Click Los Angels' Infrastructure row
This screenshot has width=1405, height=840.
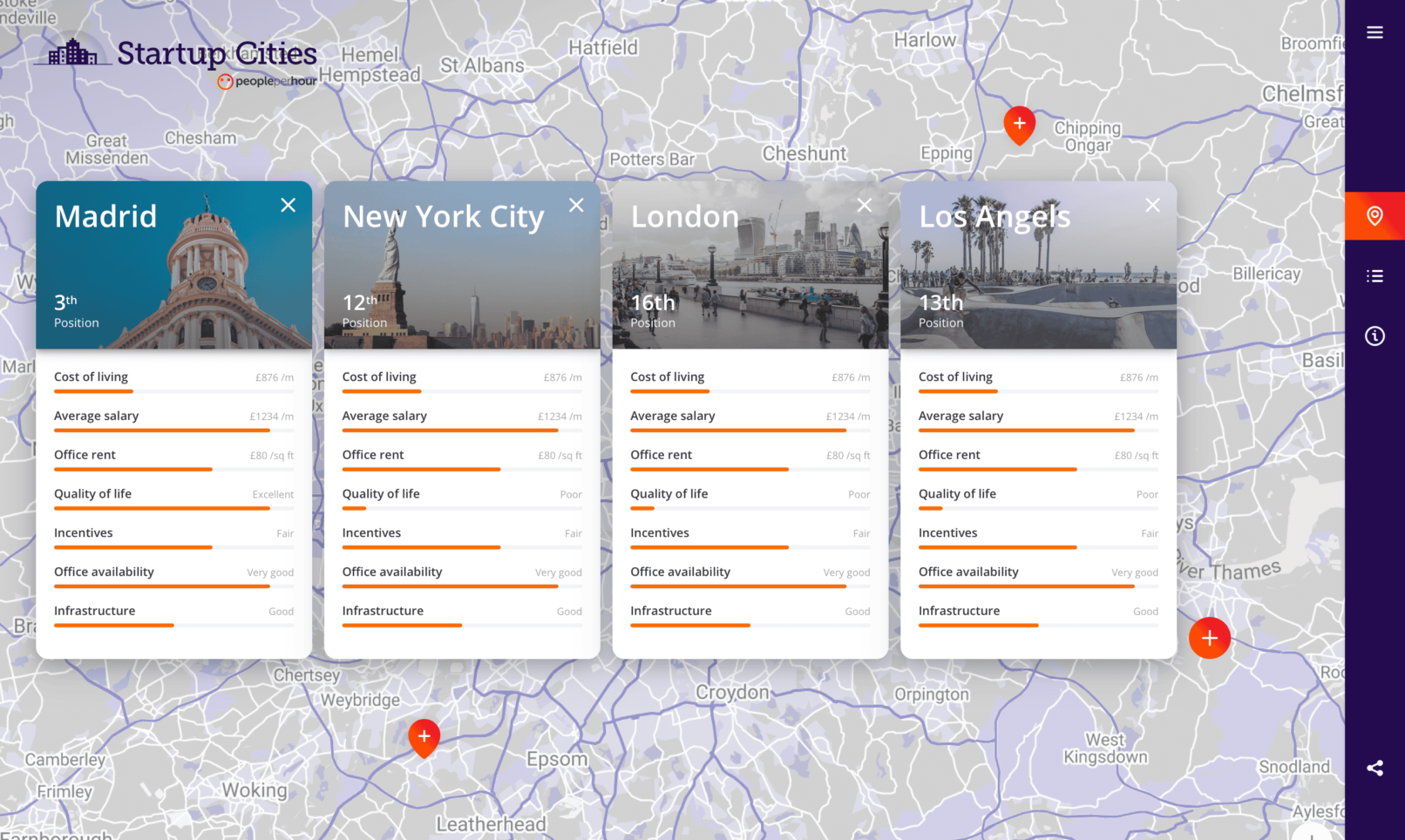[x=1037, y=612]
